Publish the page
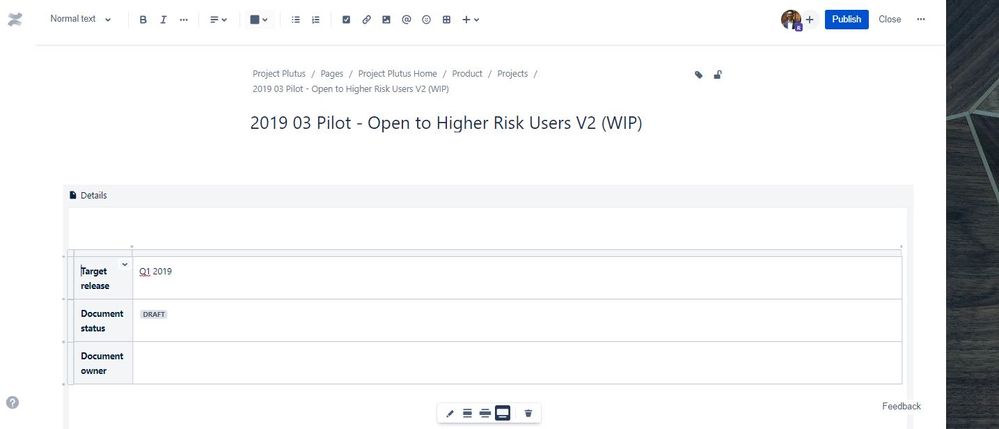Screen dimensions: 999x429 tap(847, 19)
